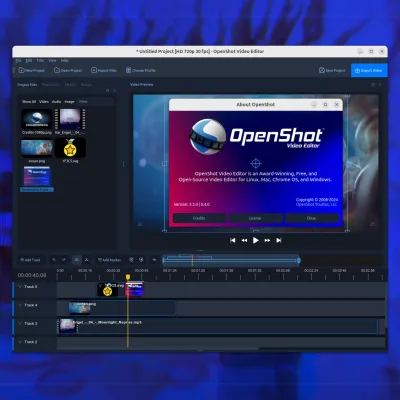Click the Redo arrow in the timeline toolbar
Viewport: 400px width, 400px height.
(x=64, y=260)
